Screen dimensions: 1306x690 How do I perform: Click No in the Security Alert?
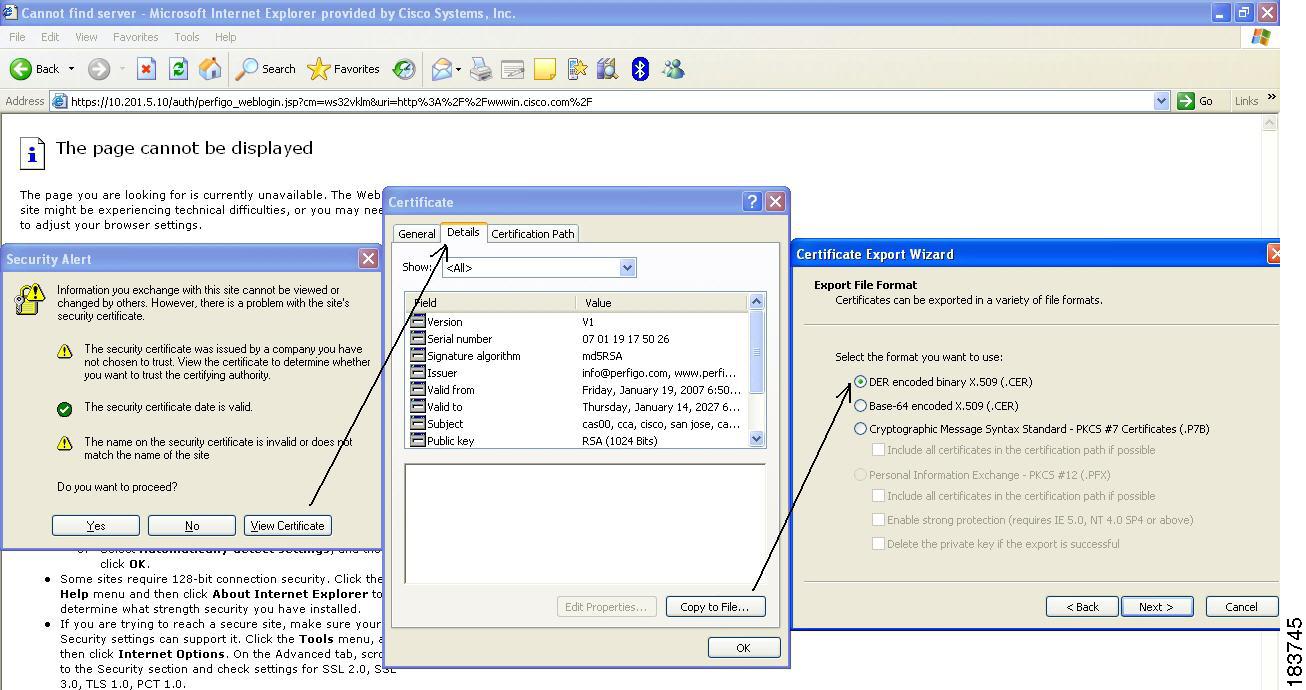click(x=192, y=525)
